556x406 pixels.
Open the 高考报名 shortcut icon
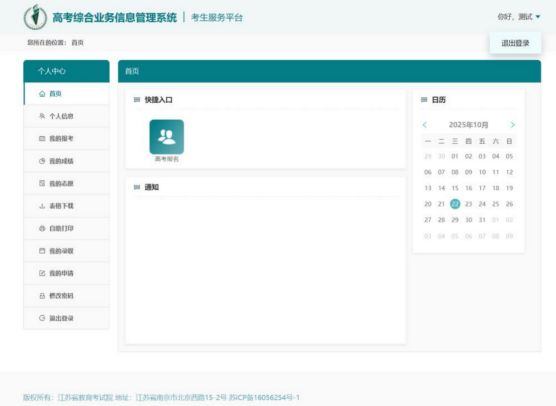[x=167, y=137]
